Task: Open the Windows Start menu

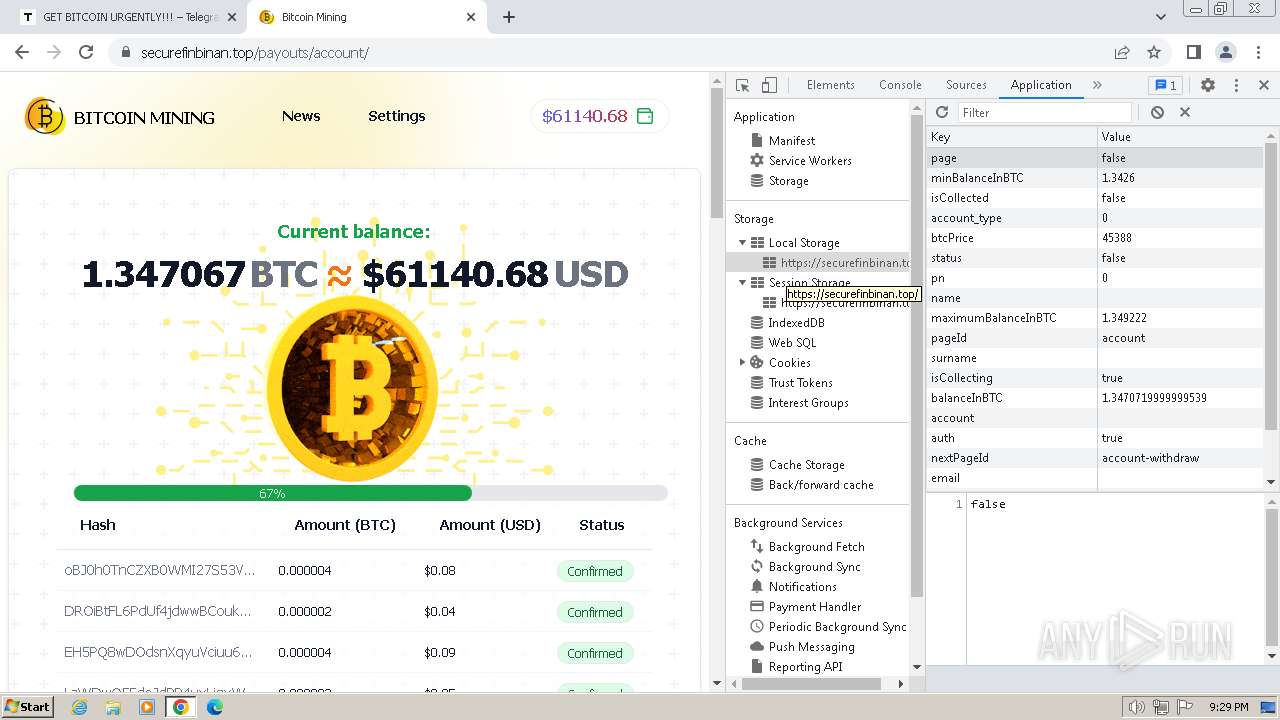Action: pos(27,706)
